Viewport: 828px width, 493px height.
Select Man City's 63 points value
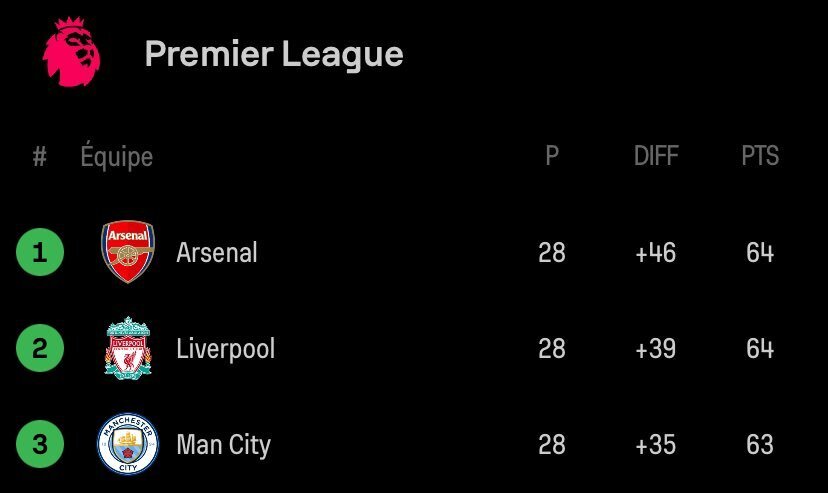click(x=760, y=444)
